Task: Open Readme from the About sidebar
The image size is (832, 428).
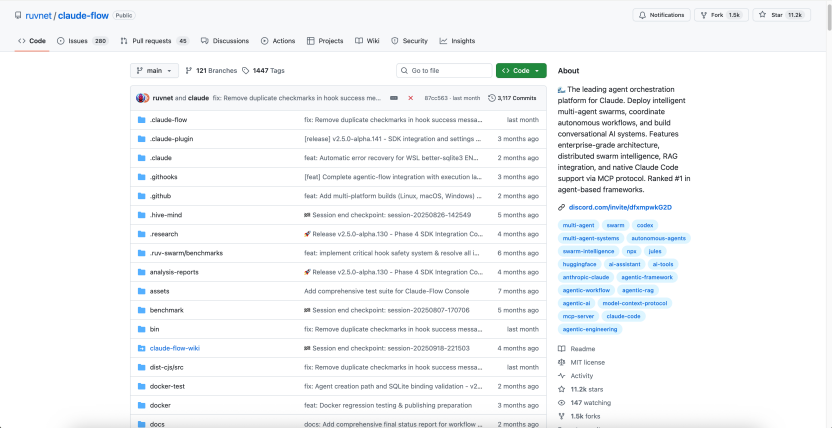Action: click(582, 349)
